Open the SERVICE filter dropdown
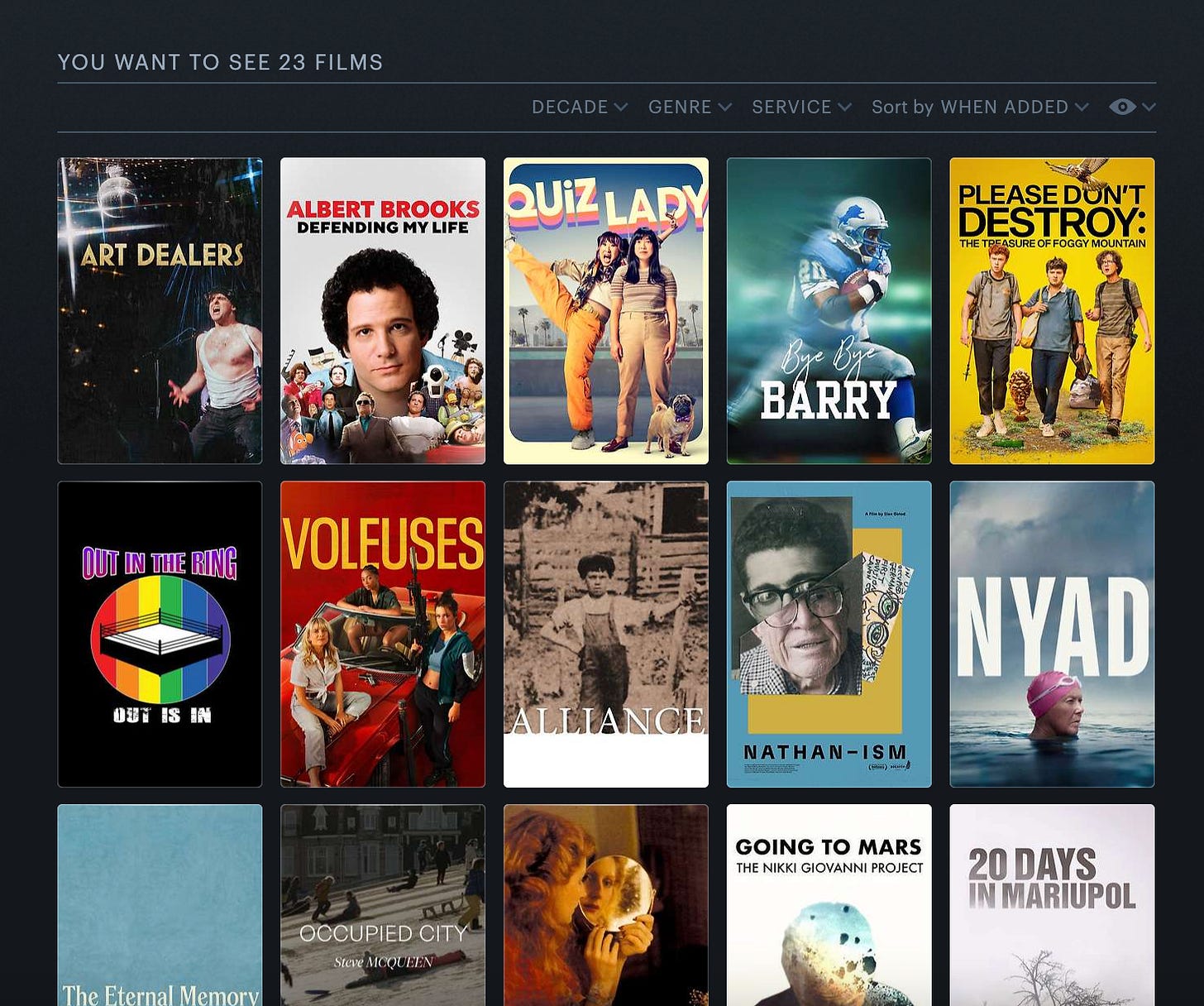The height and width of the screenshot is (1006, 1204). click(801, 107)
